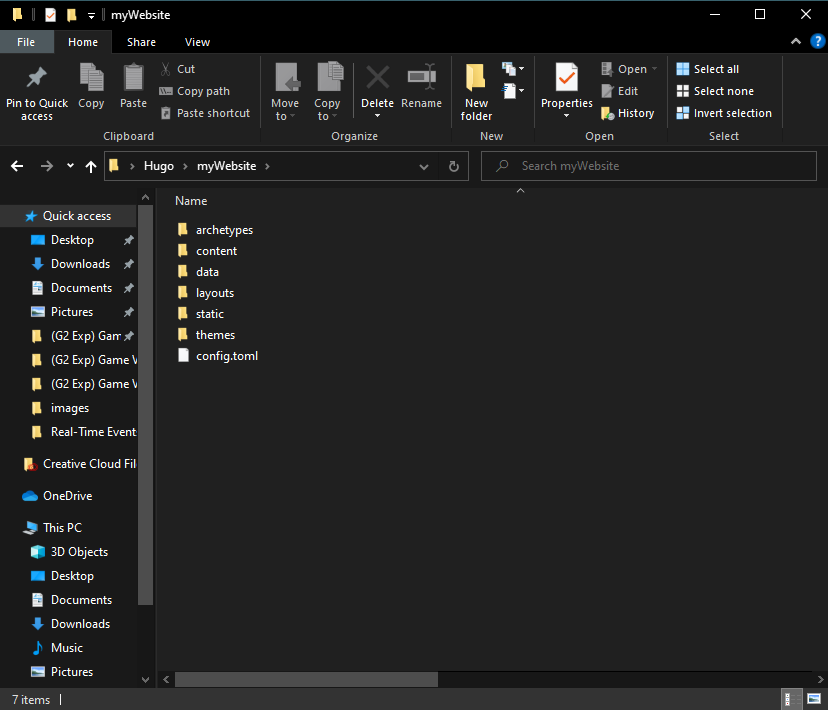
Task: Select OneDrive in navigation pane
Action: point(58,496)
